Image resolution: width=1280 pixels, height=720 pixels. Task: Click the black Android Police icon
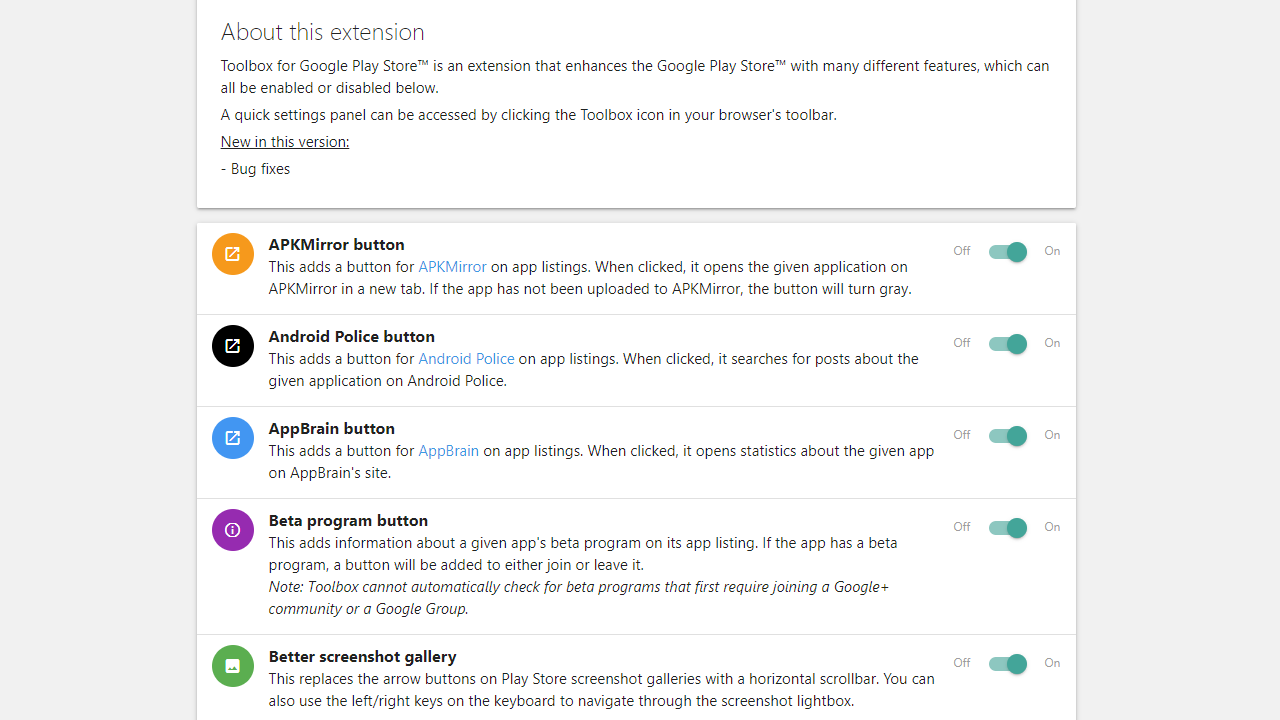pos(232,346)
